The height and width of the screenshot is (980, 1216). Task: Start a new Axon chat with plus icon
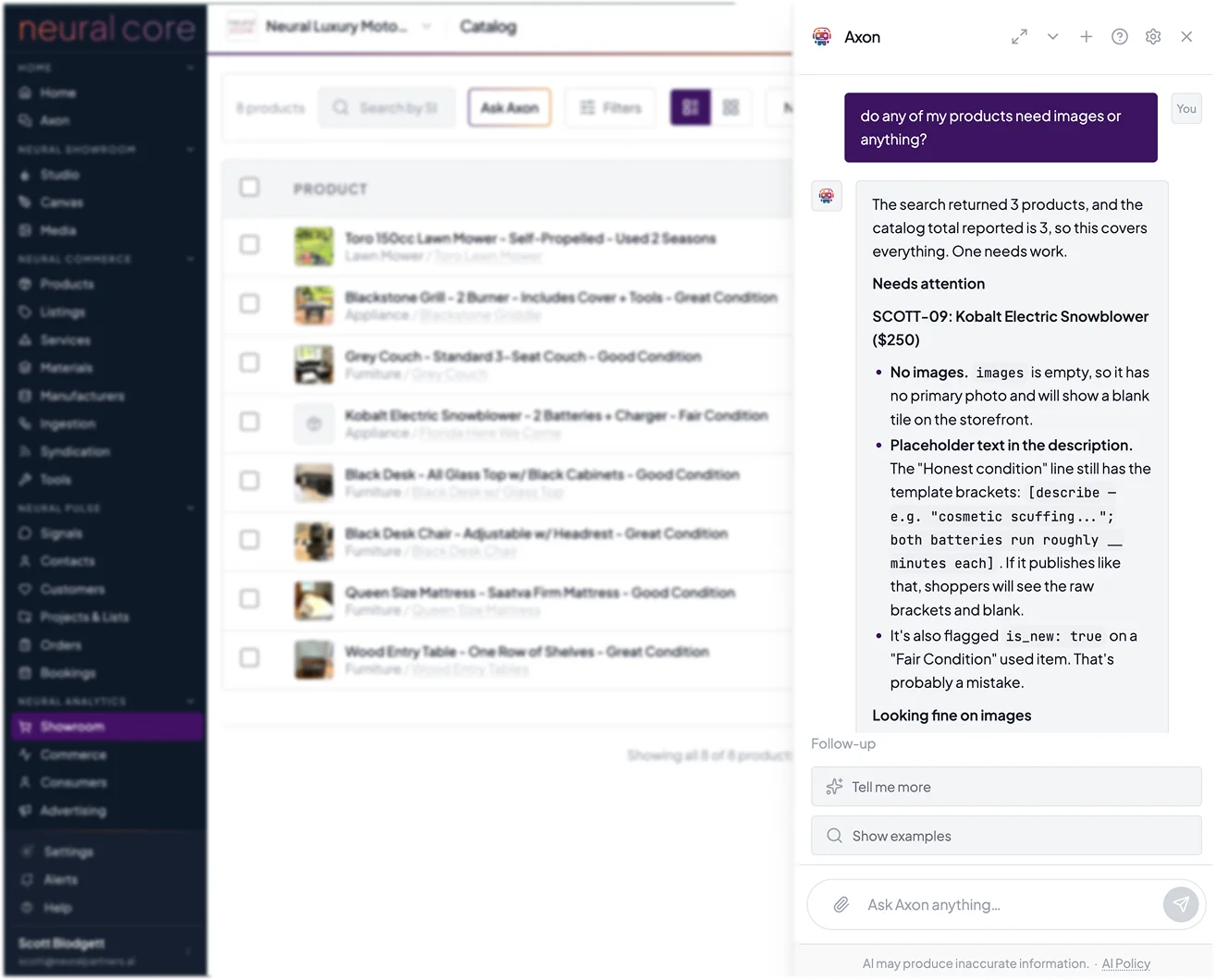pos(1086,37)
